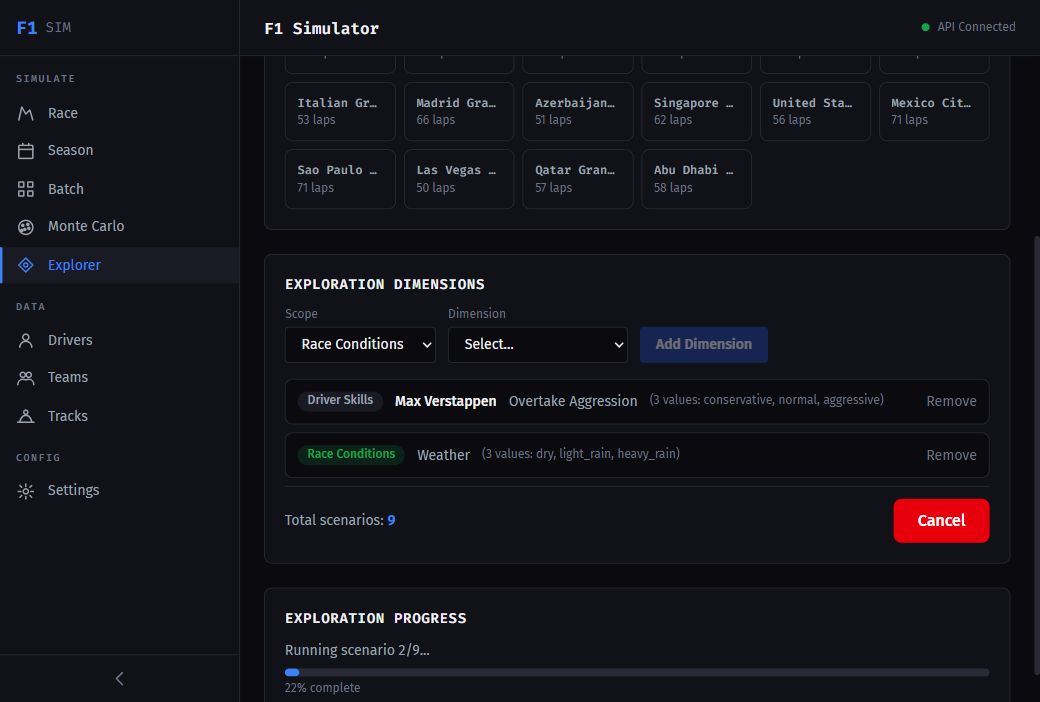Image resolution: width=1040 pixels, height=702 pixels.
Task: Click the values list dry, light_rain, heavy_rain
Action: pyautogui.click(x=580, y=454)
